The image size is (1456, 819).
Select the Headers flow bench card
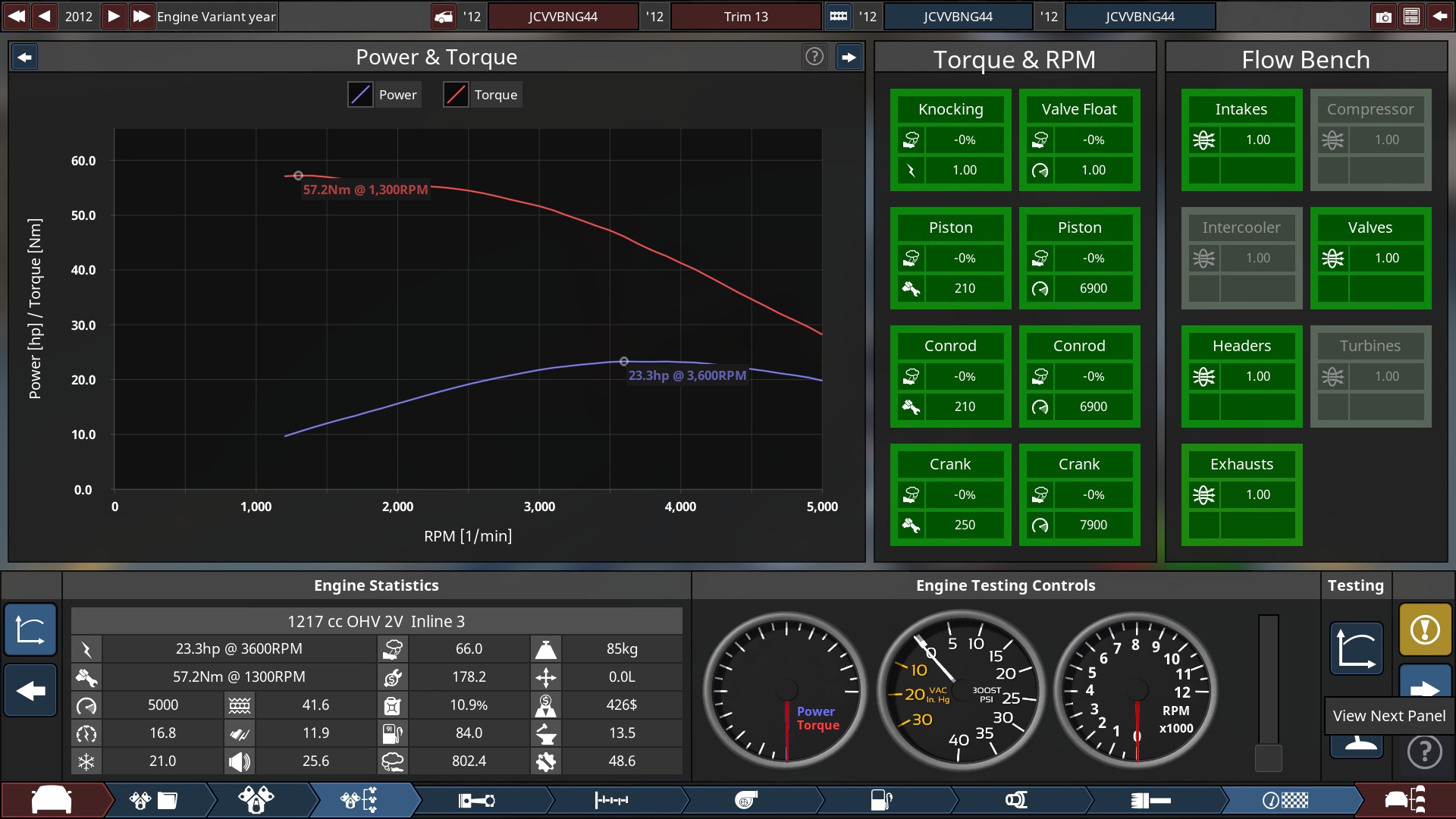pos(1241,376)
